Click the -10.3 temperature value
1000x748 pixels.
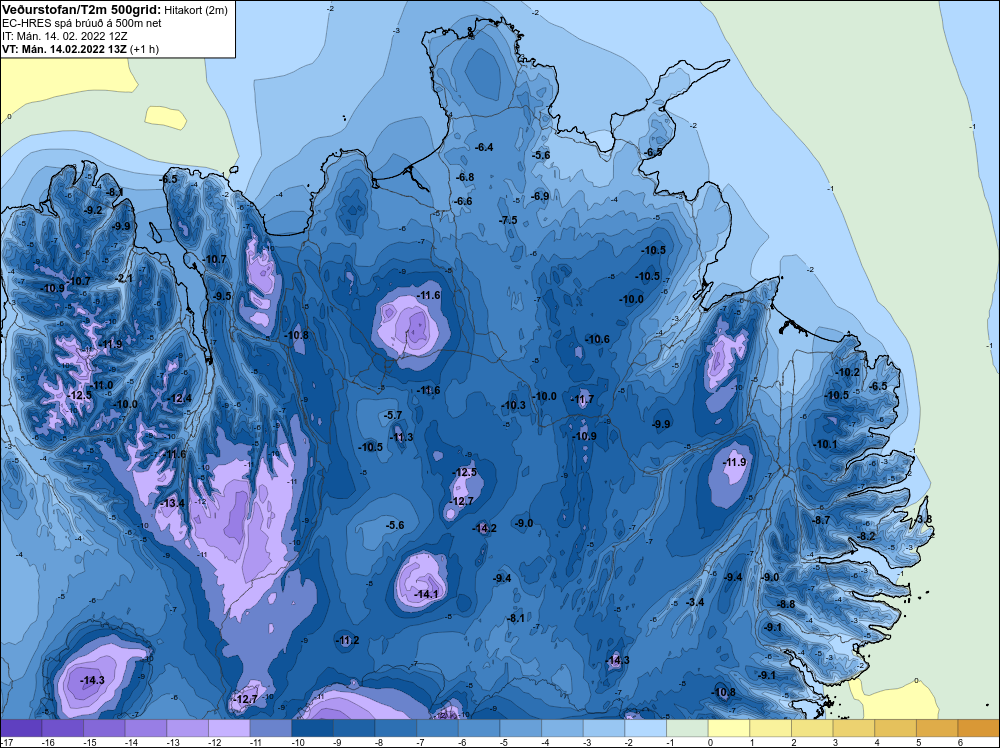(x=513, y=405)
